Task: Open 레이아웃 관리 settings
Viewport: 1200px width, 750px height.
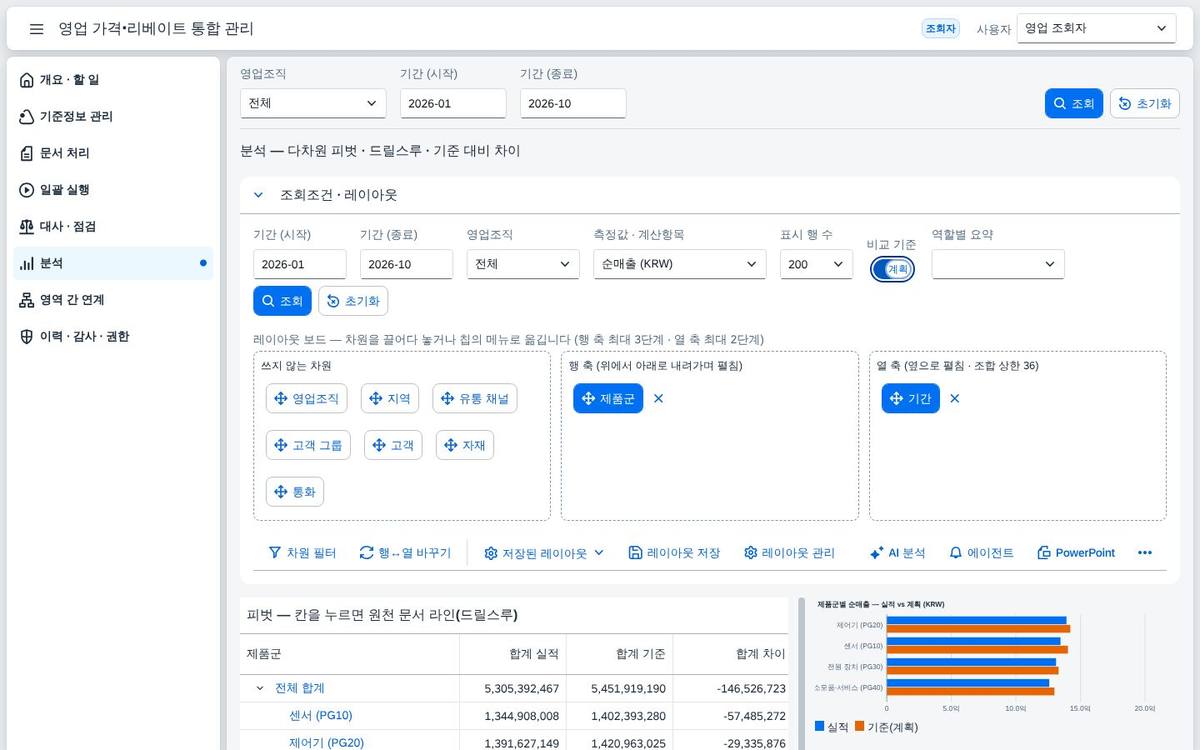Action: click(789, 553)
